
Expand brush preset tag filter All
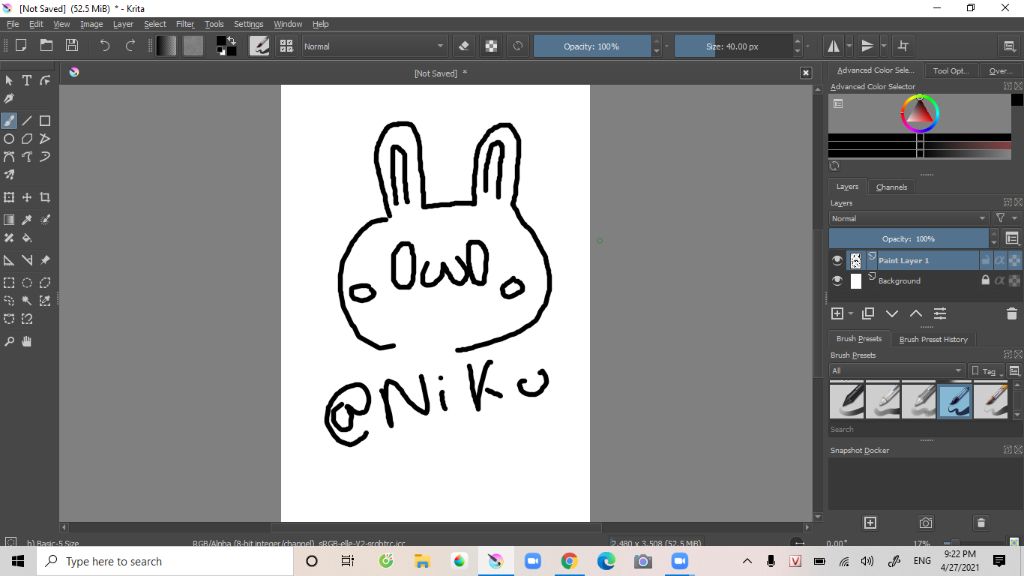pos(897,370)
